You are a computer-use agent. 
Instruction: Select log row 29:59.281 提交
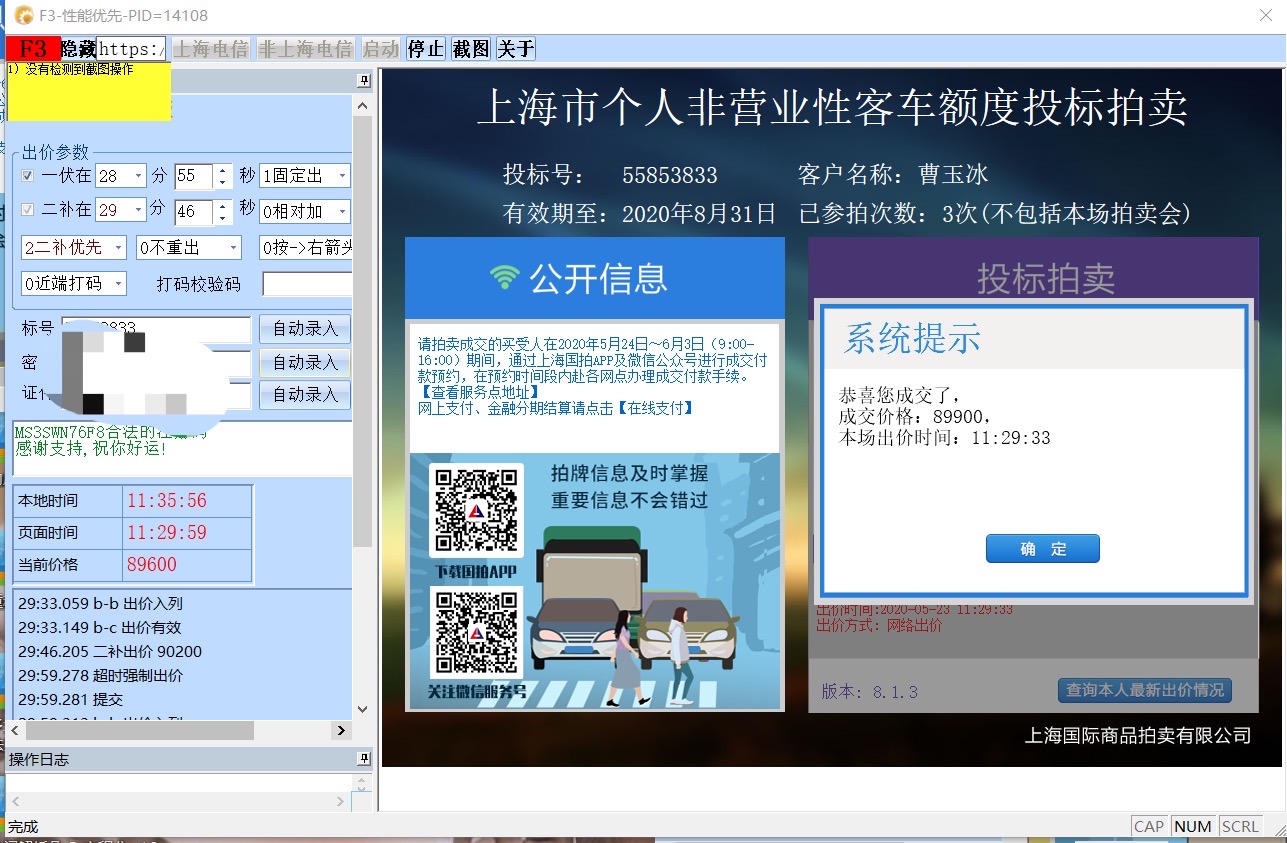(x=70, y=699)
